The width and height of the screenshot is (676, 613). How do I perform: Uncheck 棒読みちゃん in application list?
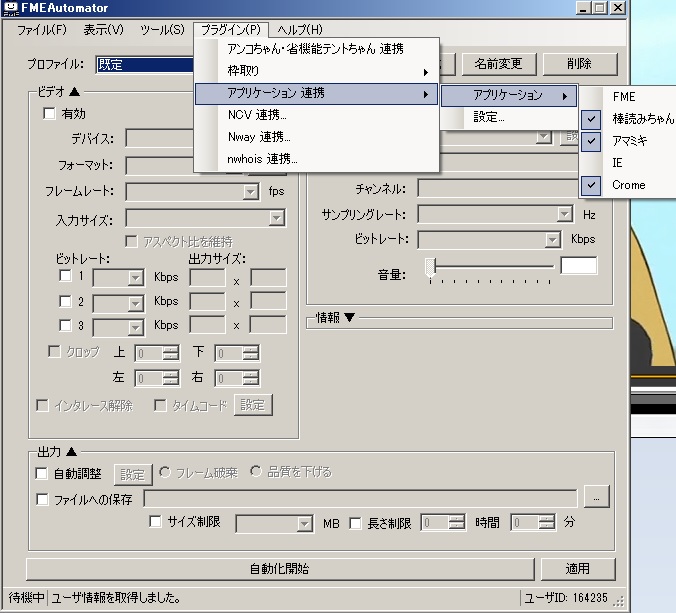[x=628, y=119]
